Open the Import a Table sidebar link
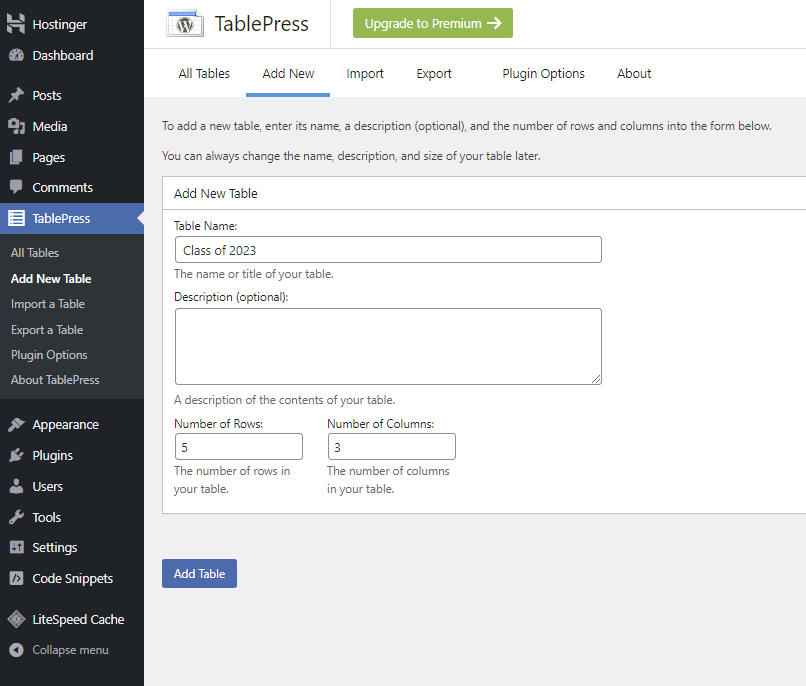 click(48, 303)
